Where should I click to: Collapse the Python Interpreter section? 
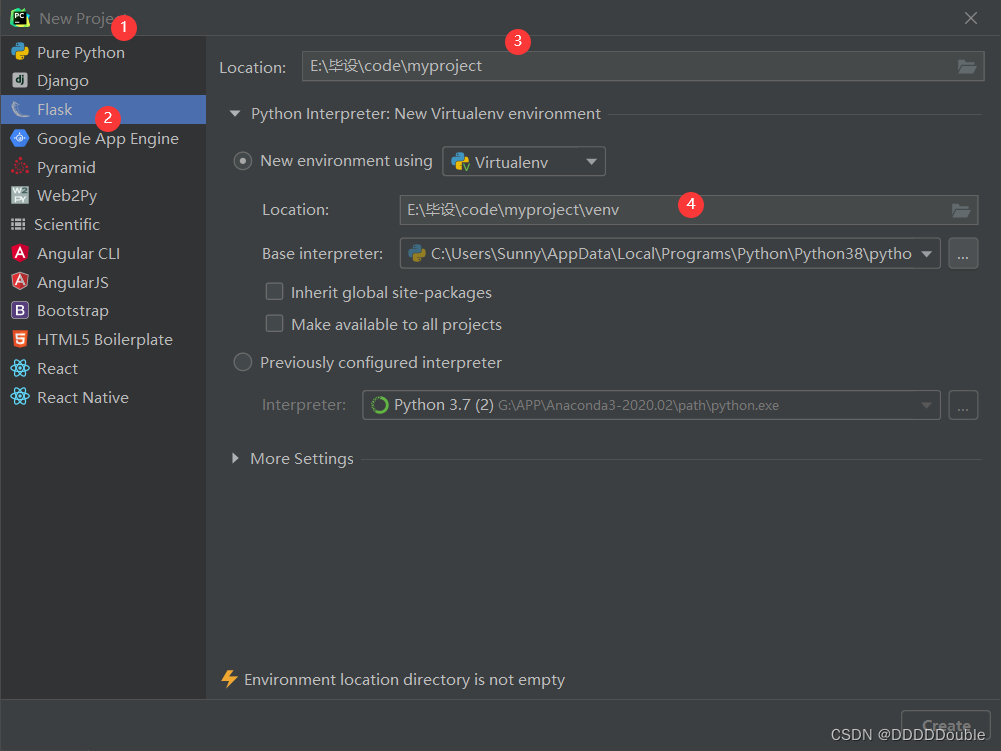click(235, 114)
